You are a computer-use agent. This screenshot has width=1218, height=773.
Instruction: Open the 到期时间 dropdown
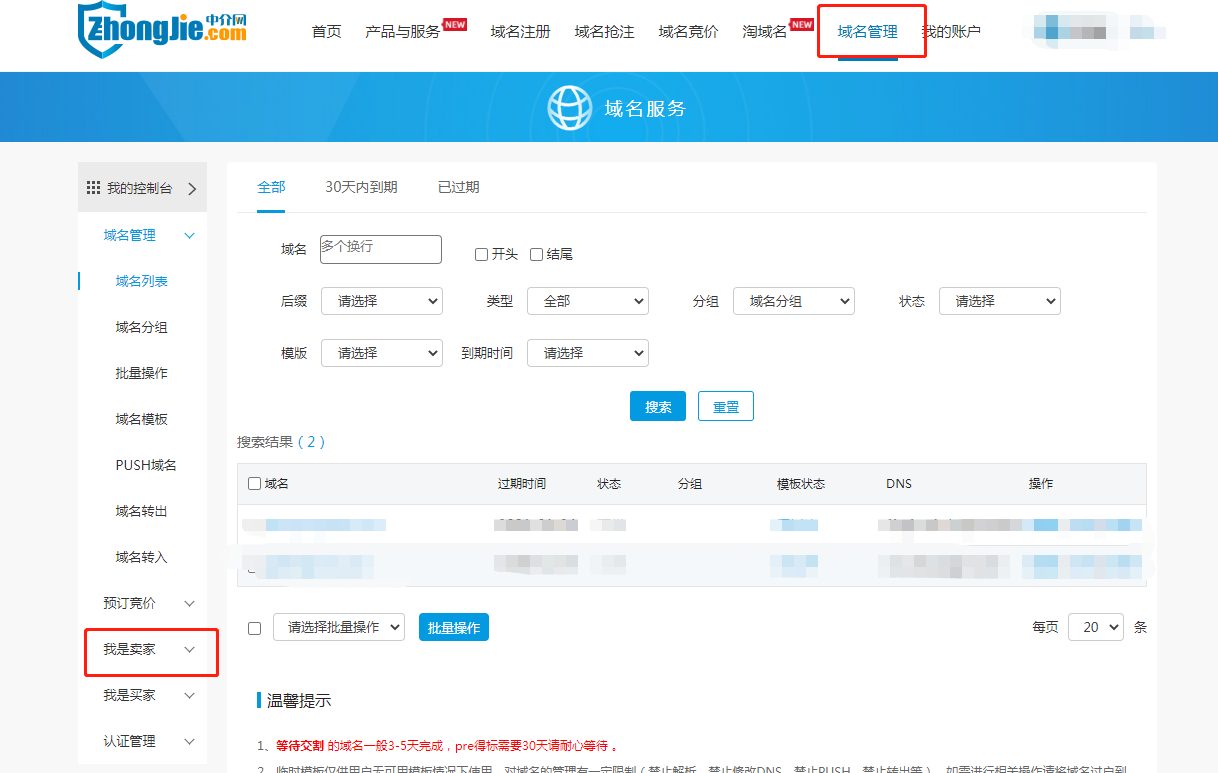(x=587, y=353)
